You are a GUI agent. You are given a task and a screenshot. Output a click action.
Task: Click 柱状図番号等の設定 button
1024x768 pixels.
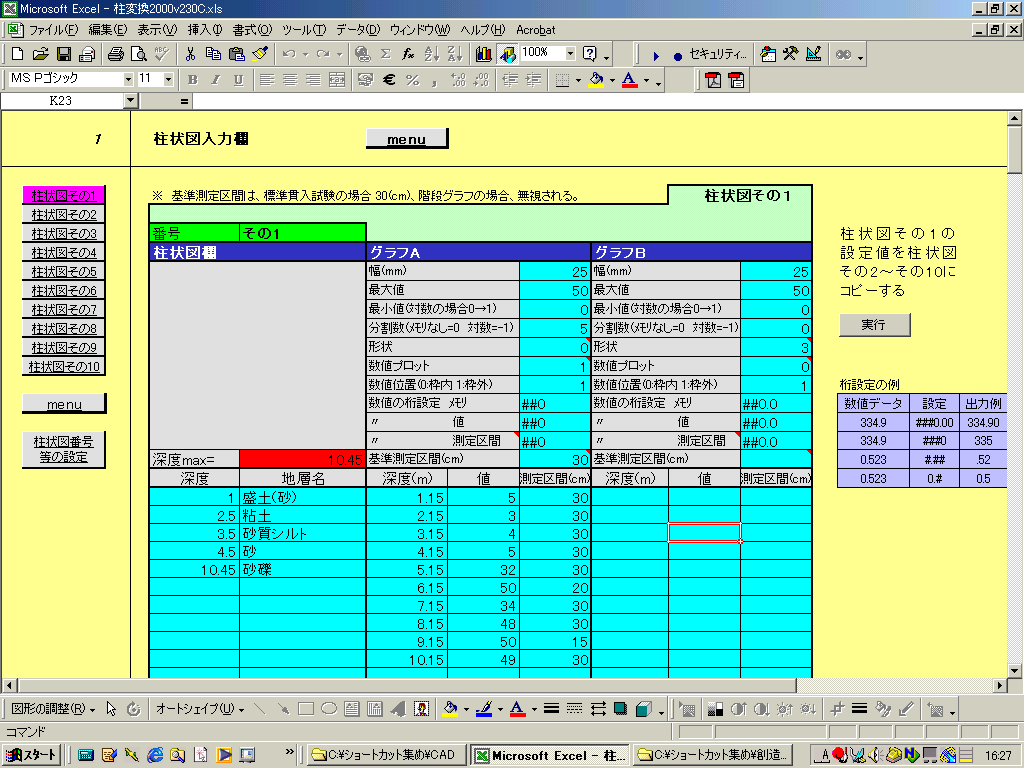[63, 449]
